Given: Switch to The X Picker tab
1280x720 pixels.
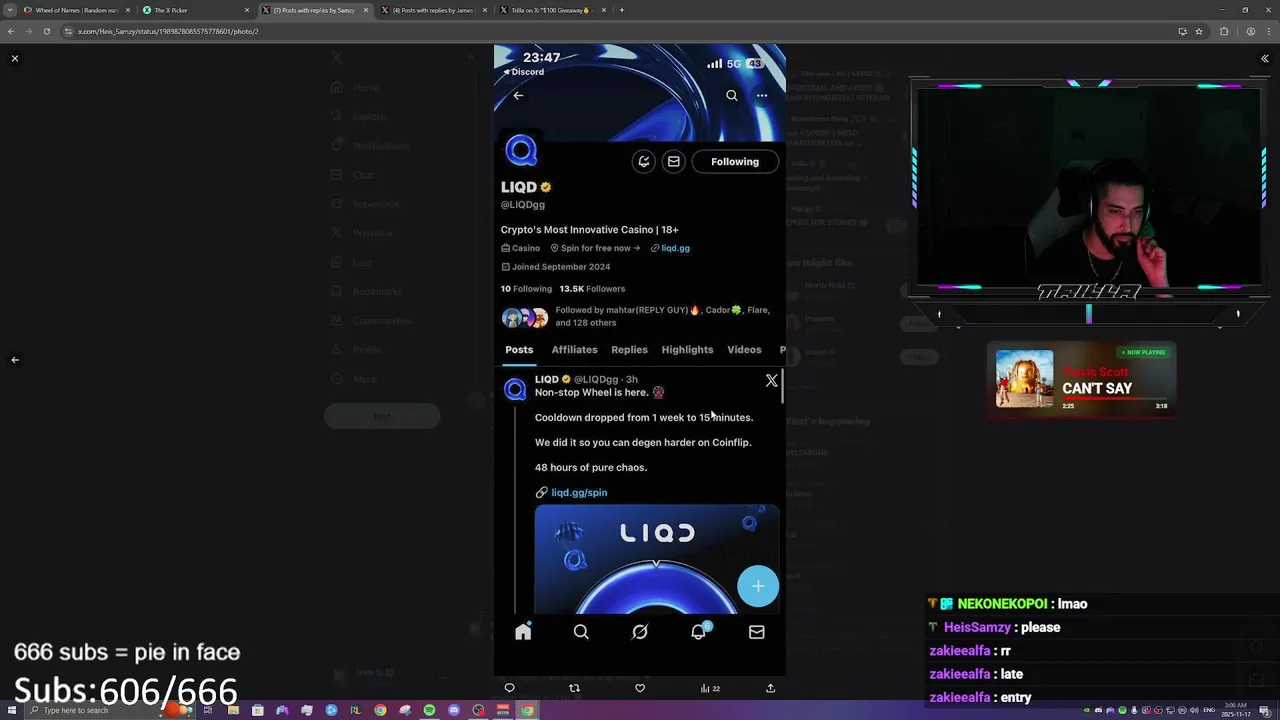Looking at the screenshot, I should 194,10.
